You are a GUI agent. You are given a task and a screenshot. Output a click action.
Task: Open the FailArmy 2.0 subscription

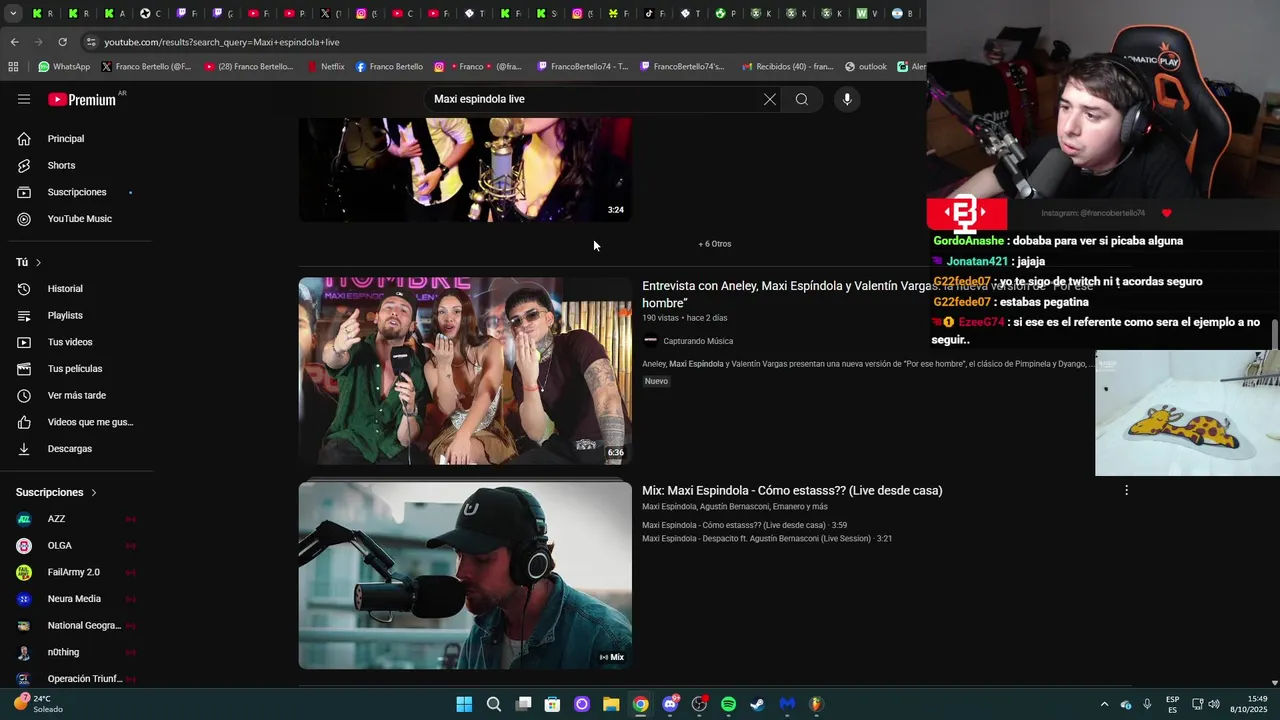tap(76, 572)
